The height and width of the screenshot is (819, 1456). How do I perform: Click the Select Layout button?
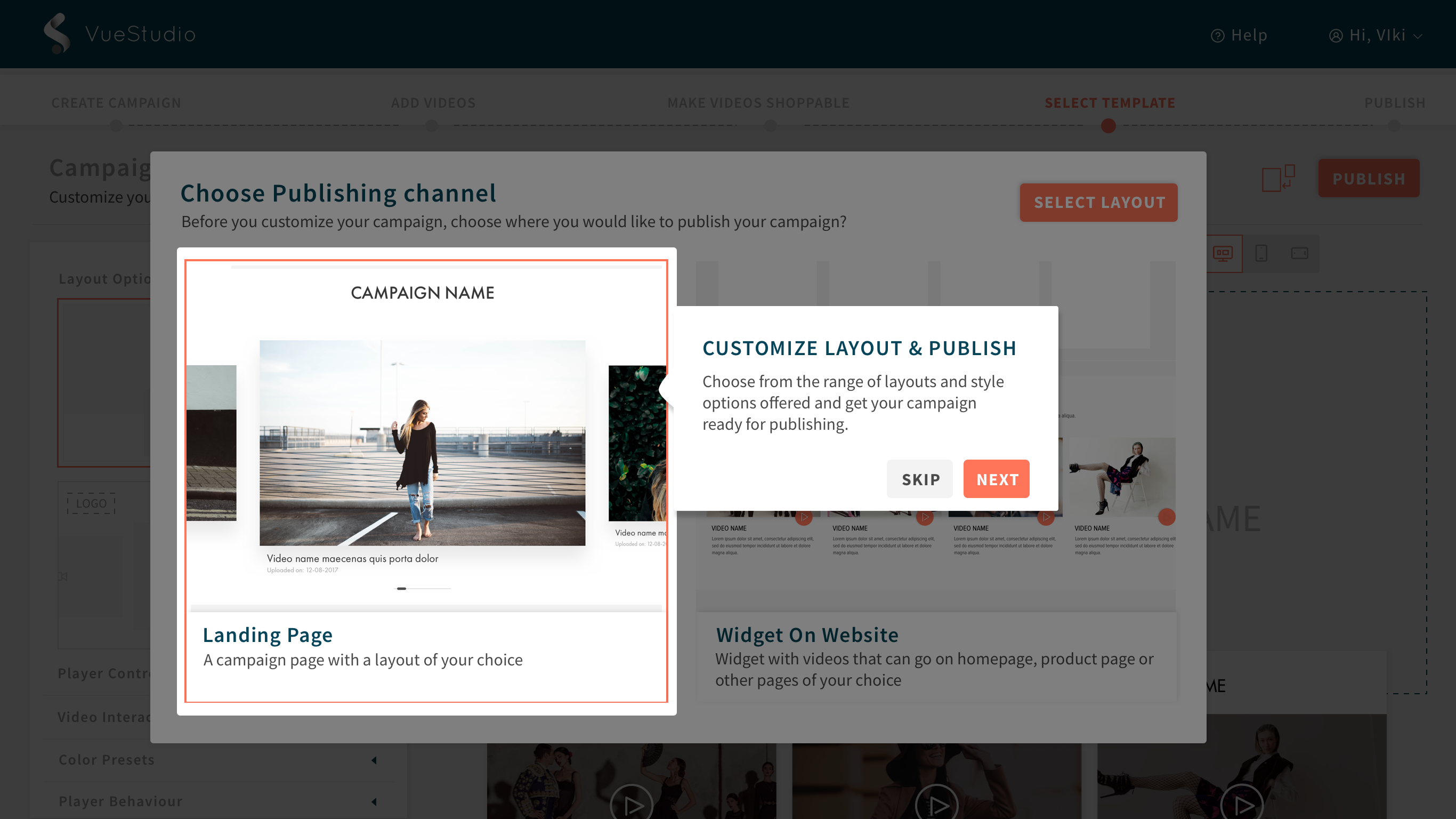tap(1098, 202)
